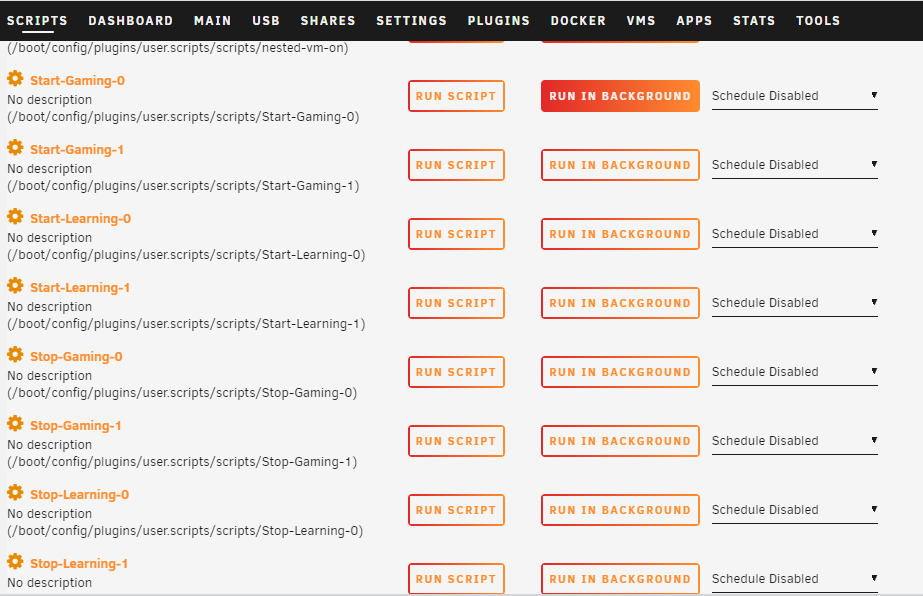Screen dimensions: 923x596
Task: Click the gear icon beside Stop-Learning-0
Action: pos(15,492)
